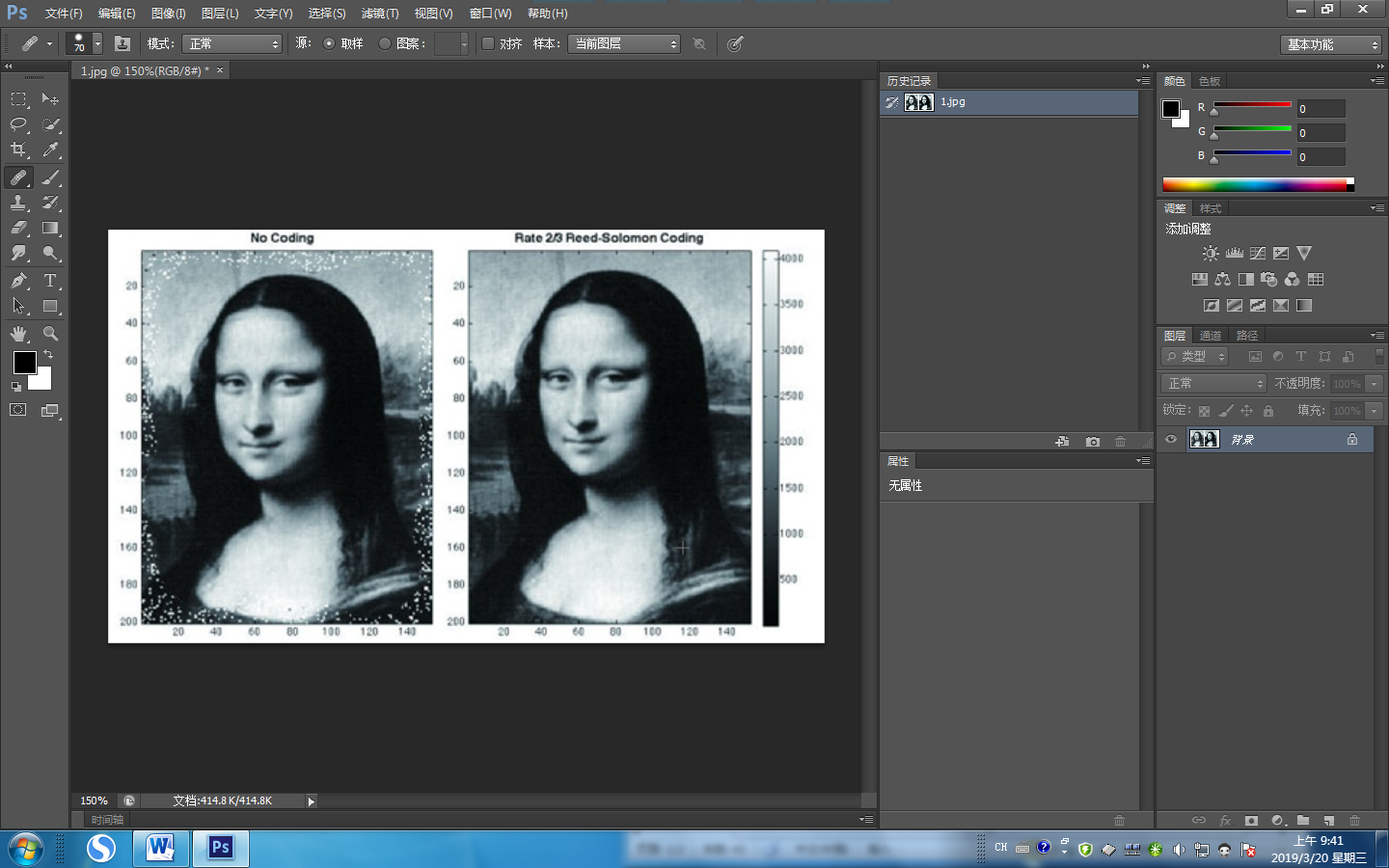
Task: Click the color spectrum ramp
Action: point(1258,184)
